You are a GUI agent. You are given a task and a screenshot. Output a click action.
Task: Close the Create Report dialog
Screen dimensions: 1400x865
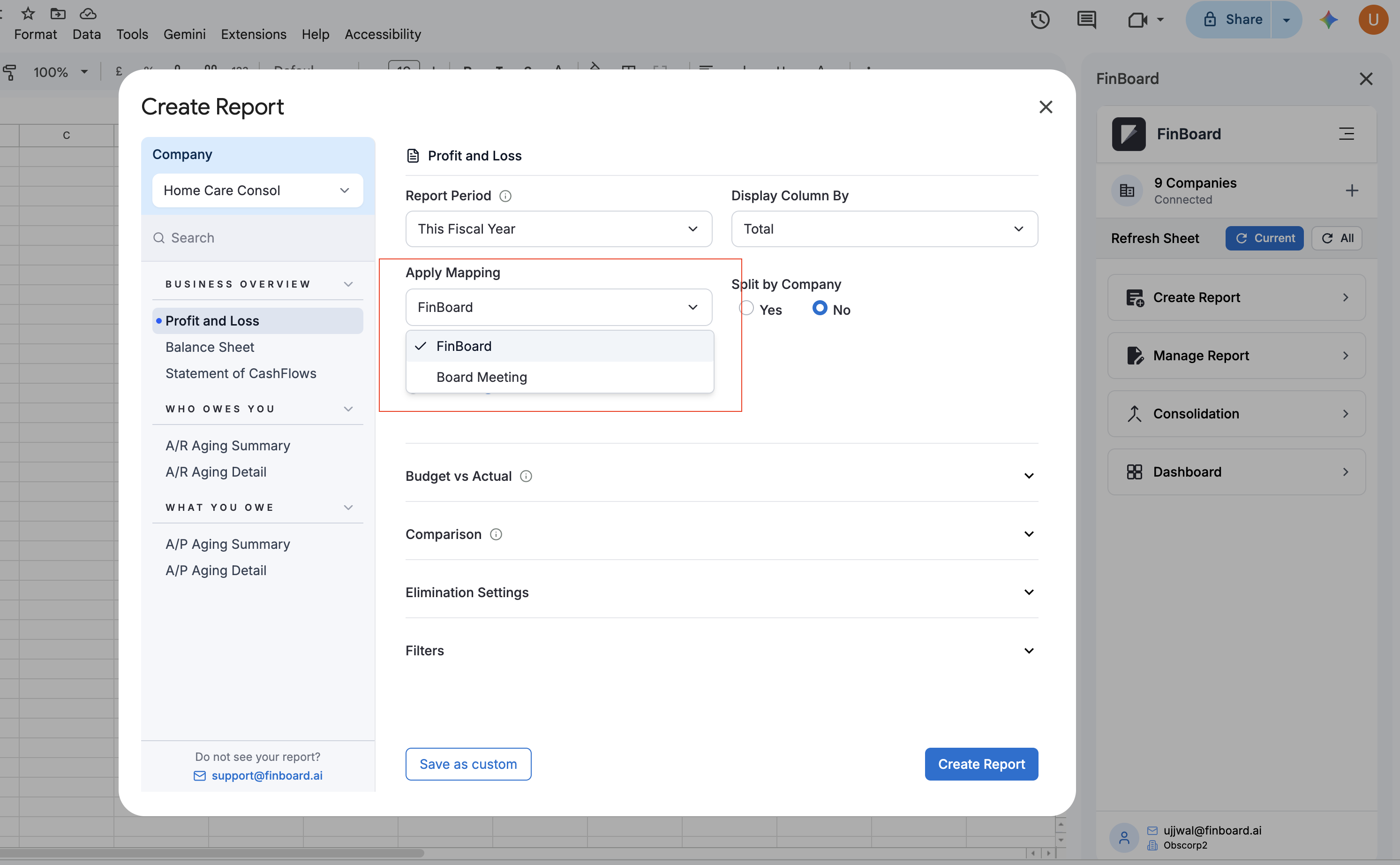click(x=1046, y=107)
